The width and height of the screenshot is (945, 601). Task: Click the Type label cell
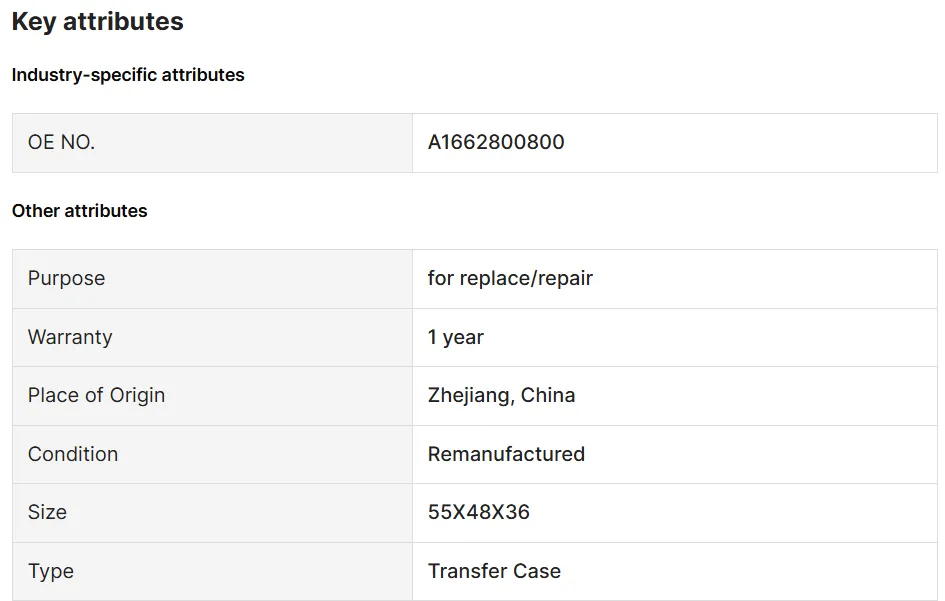[51, 571]
